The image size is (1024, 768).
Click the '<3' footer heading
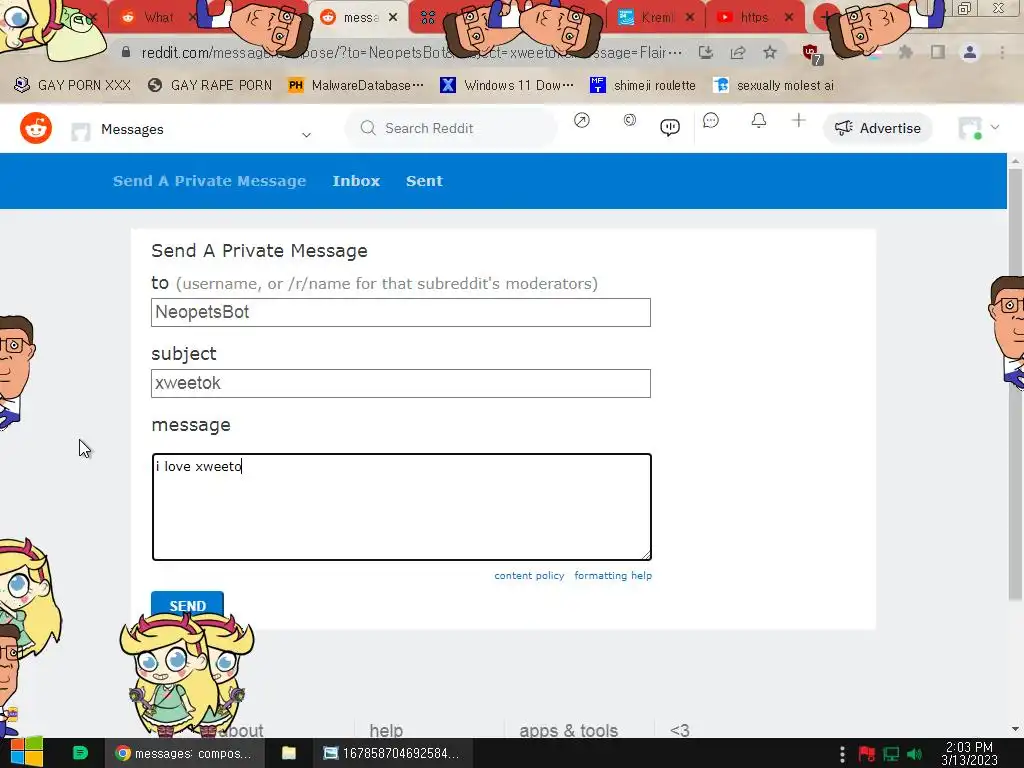point(680,729)
